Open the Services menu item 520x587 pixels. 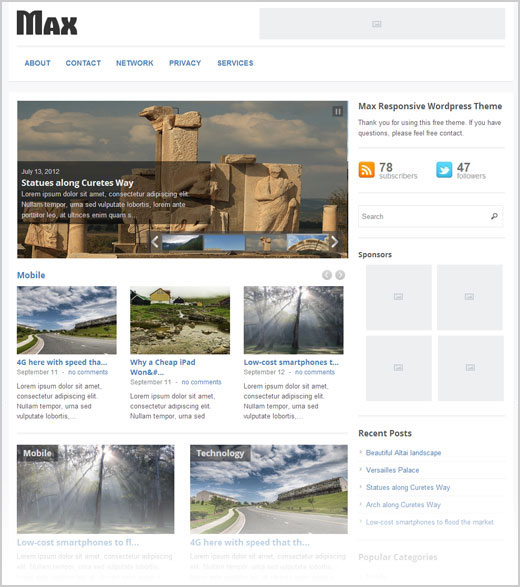click(x=235, y=63)
